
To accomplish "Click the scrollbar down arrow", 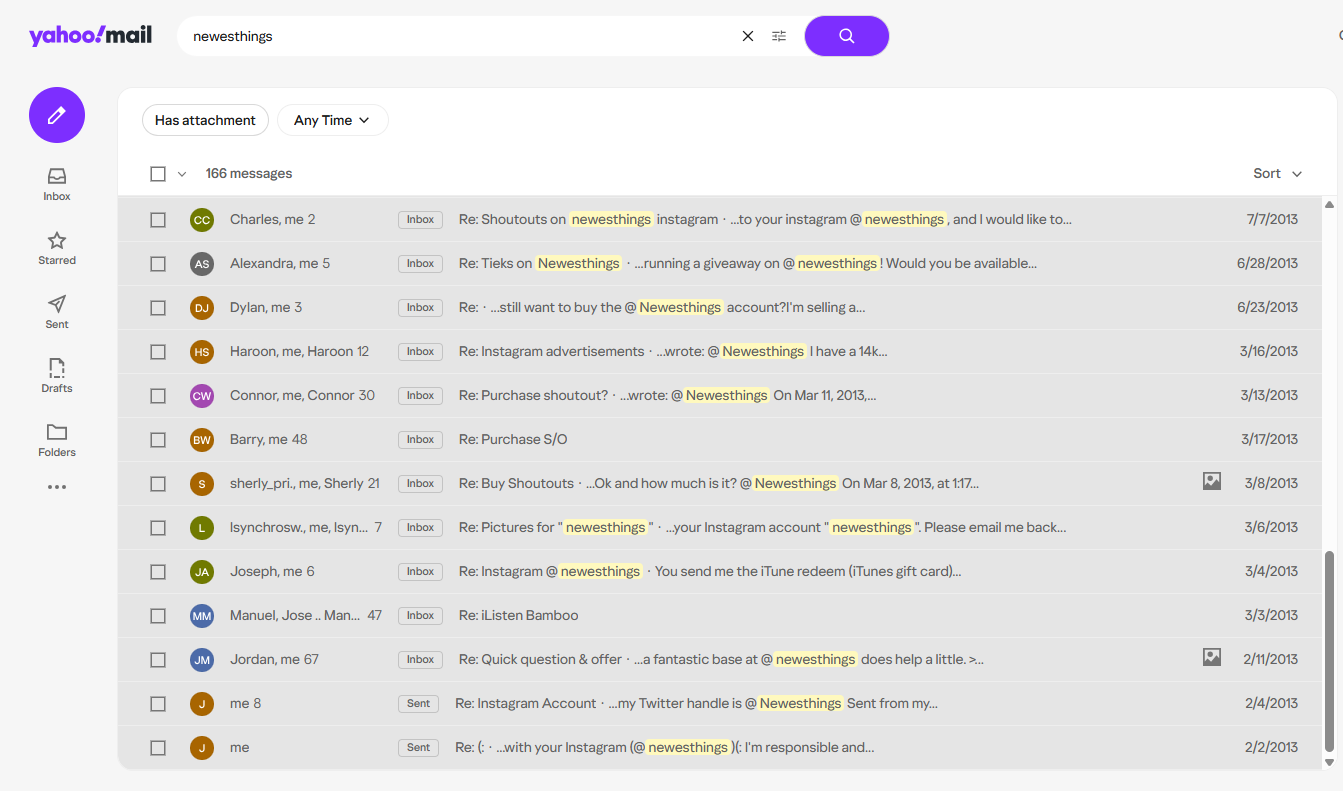I will 1329,763.
